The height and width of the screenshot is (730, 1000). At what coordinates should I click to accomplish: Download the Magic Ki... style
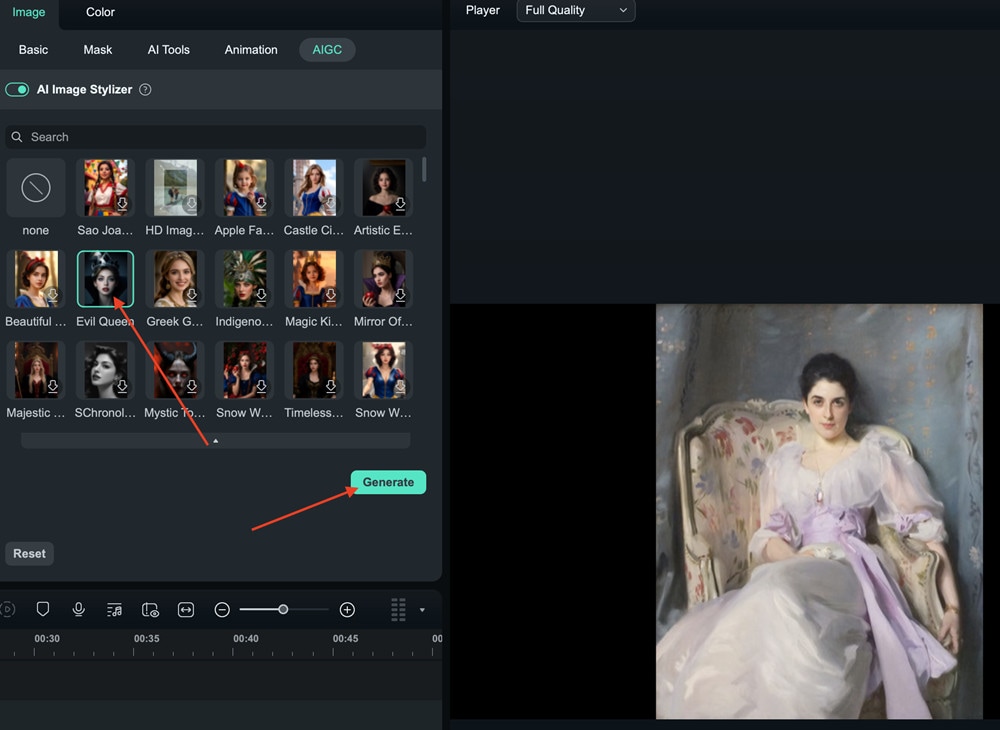(331, 295)
